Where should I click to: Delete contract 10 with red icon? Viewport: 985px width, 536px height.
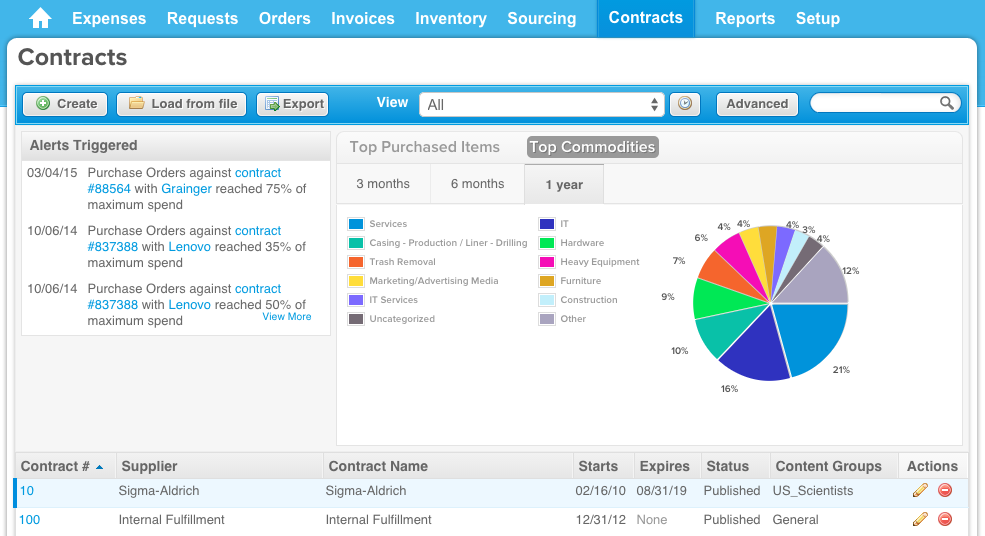pos(945,491)
